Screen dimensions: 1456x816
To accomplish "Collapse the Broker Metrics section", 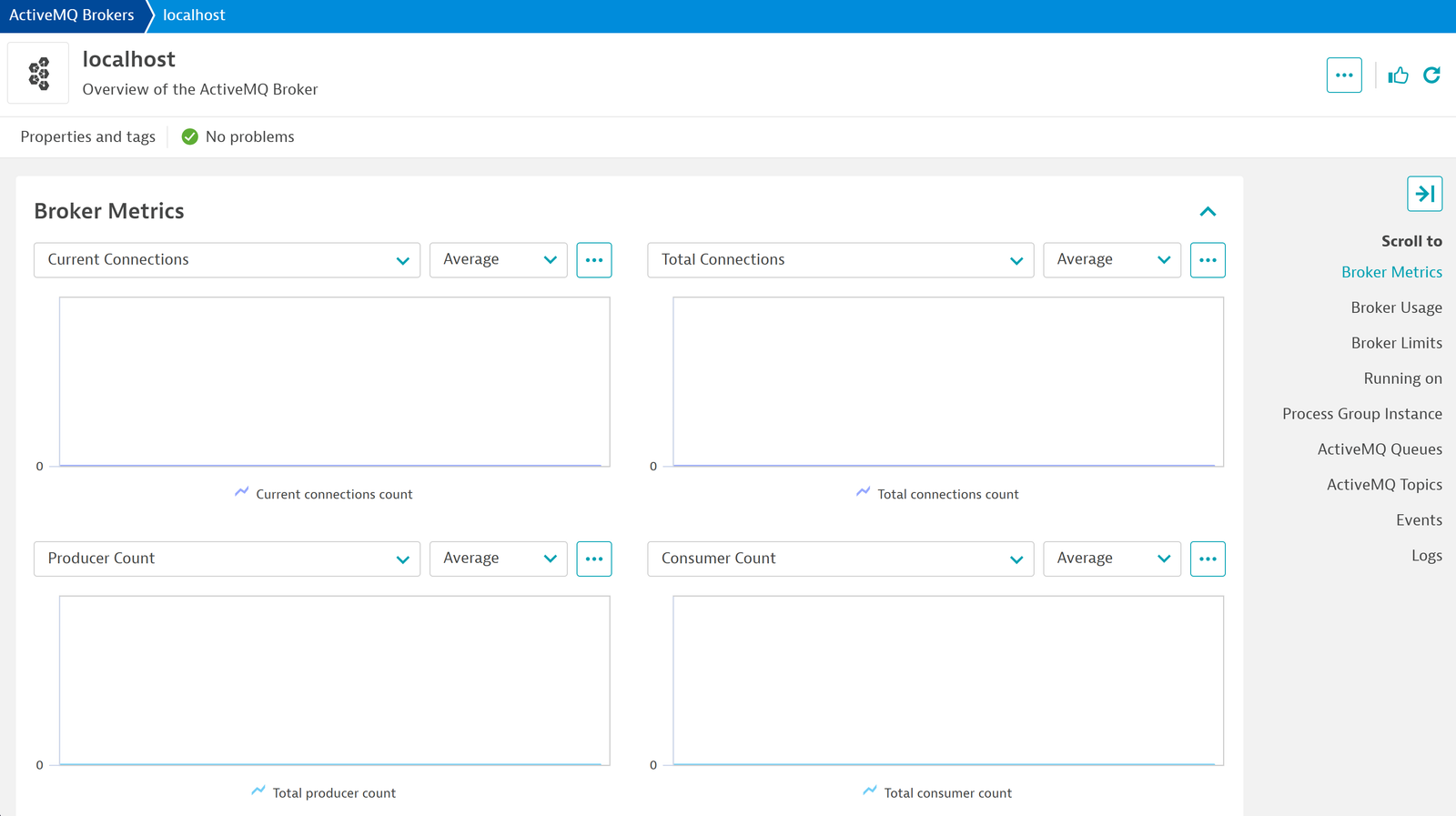I will [x=1208, y=211].
